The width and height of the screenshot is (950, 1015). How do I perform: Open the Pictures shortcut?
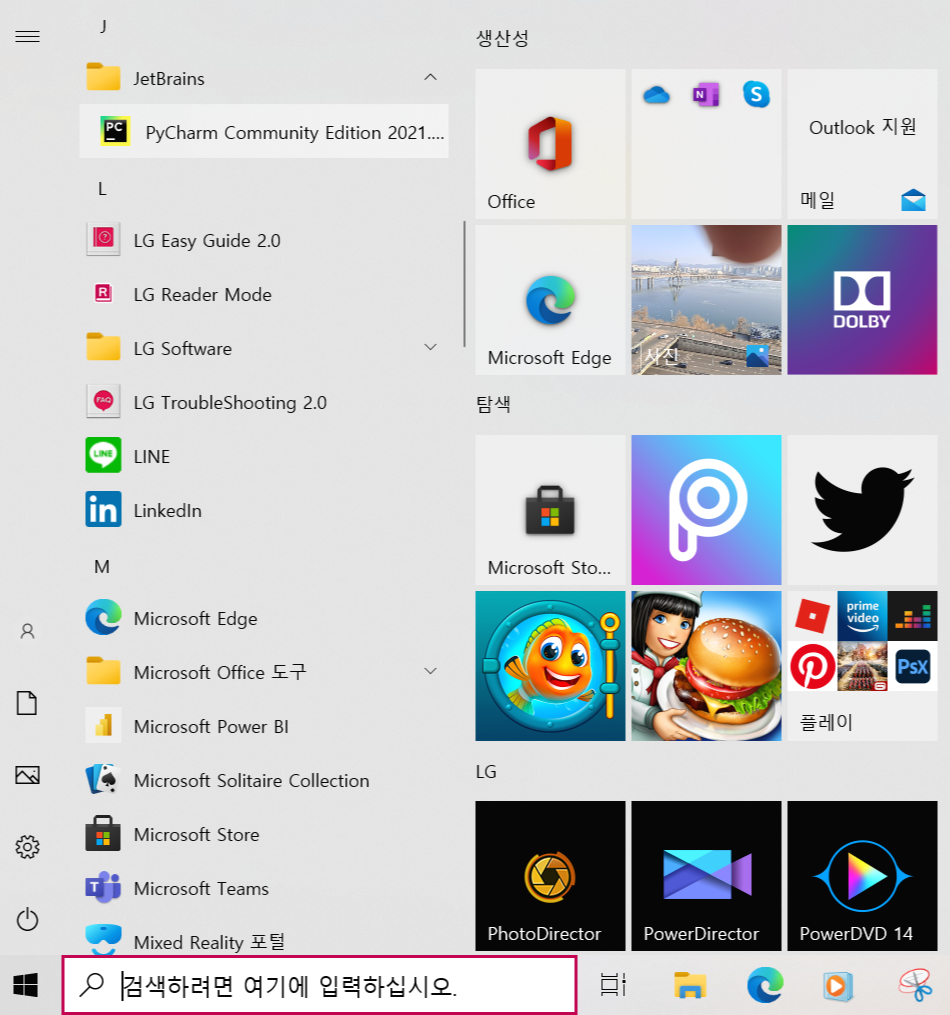[27, 775]
